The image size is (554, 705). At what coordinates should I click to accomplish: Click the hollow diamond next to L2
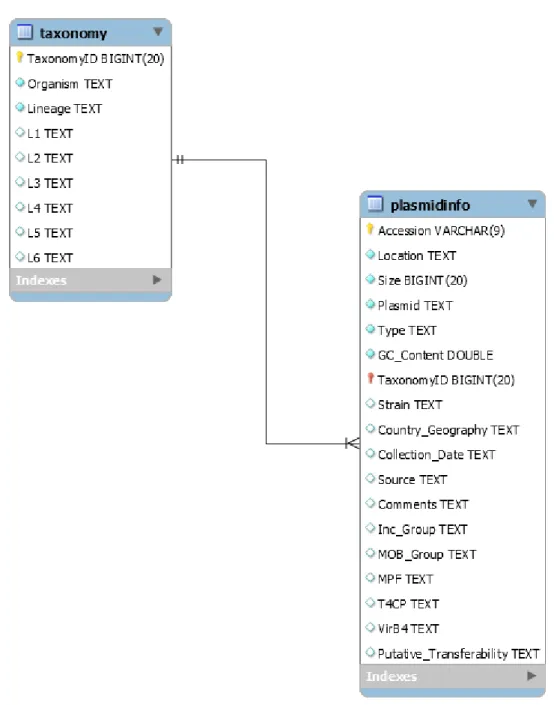point(20,157)
